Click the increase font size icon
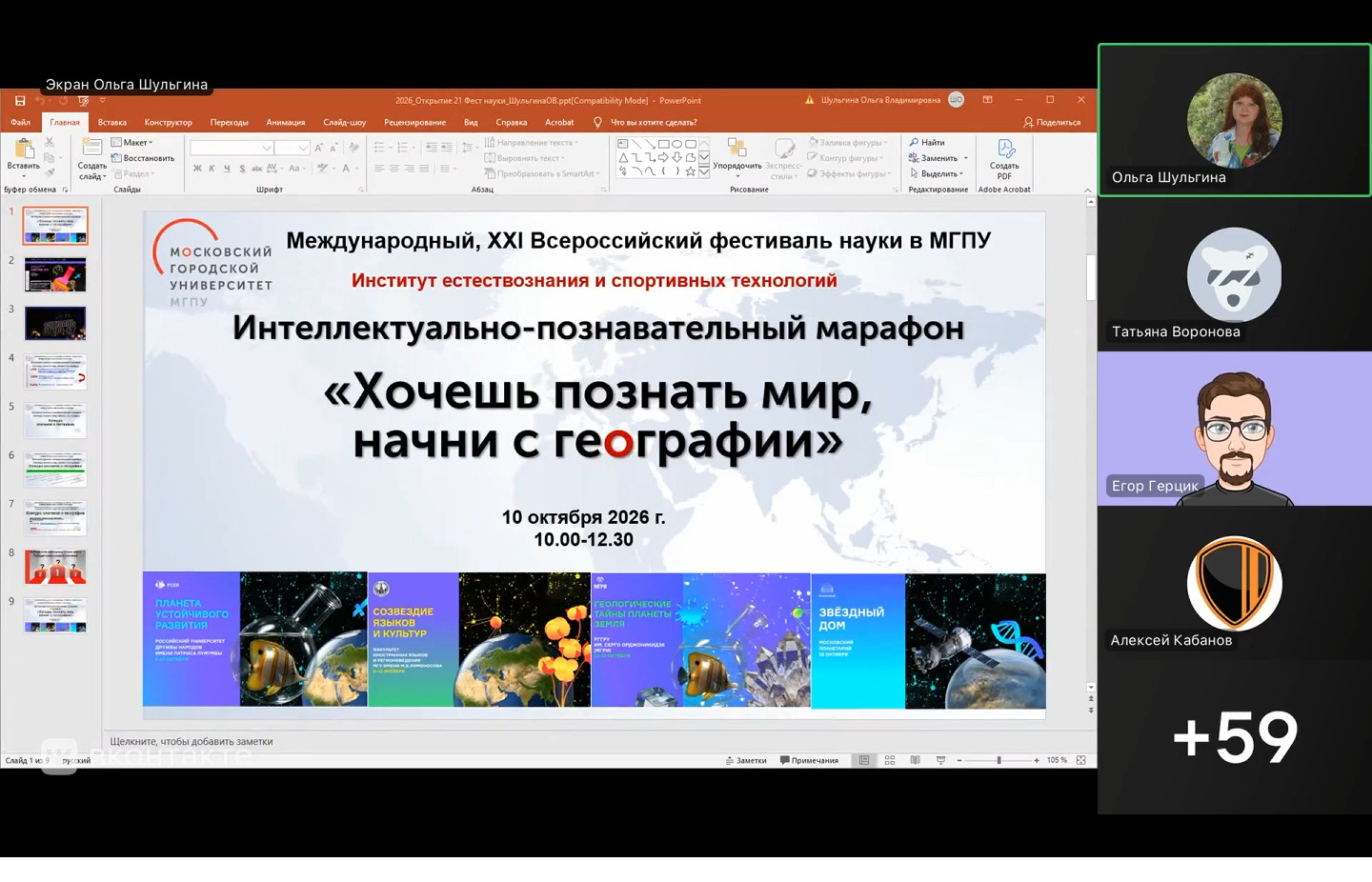This screenshot has width=1372, height=882. coord(319,148)
